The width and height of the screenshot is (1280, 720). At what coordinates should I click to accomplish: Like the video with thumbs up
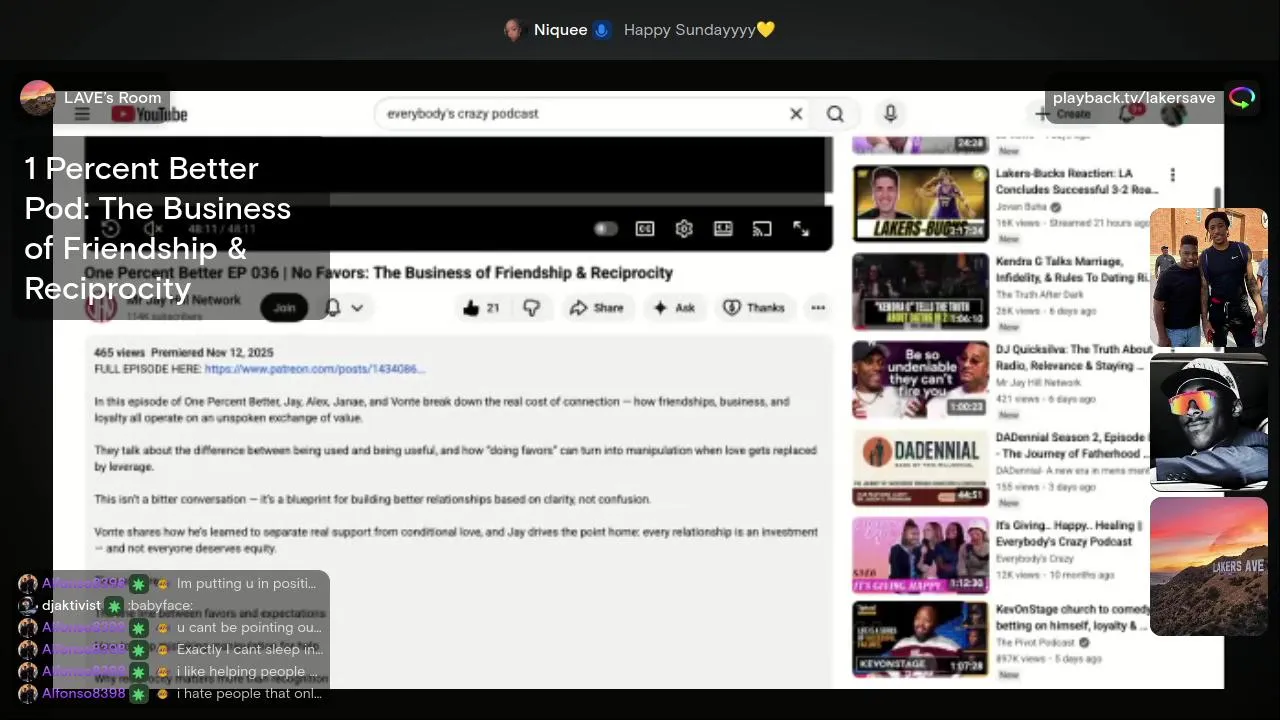[x=480, y=308]
